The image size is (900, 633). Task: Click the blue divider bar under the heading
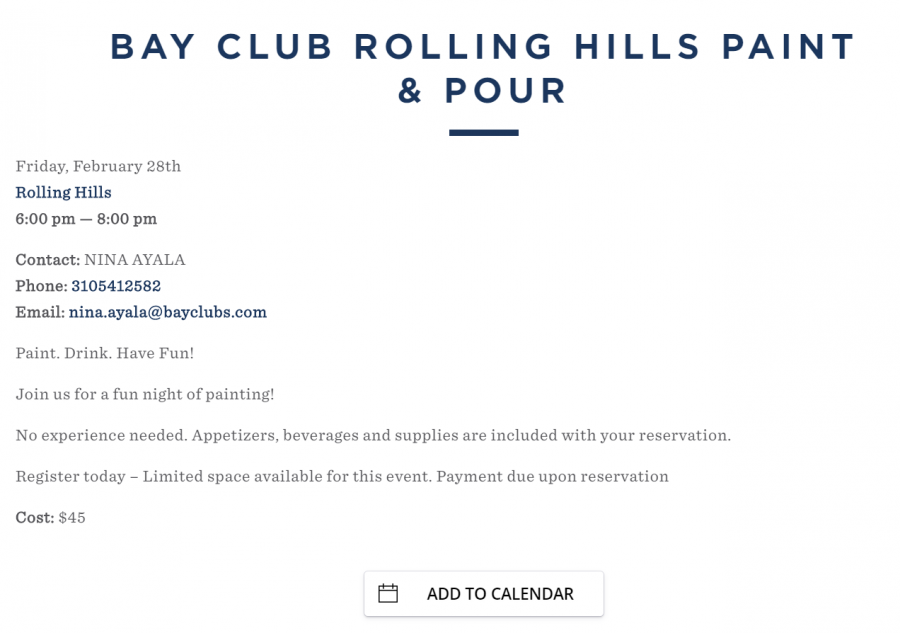[484, 133]
